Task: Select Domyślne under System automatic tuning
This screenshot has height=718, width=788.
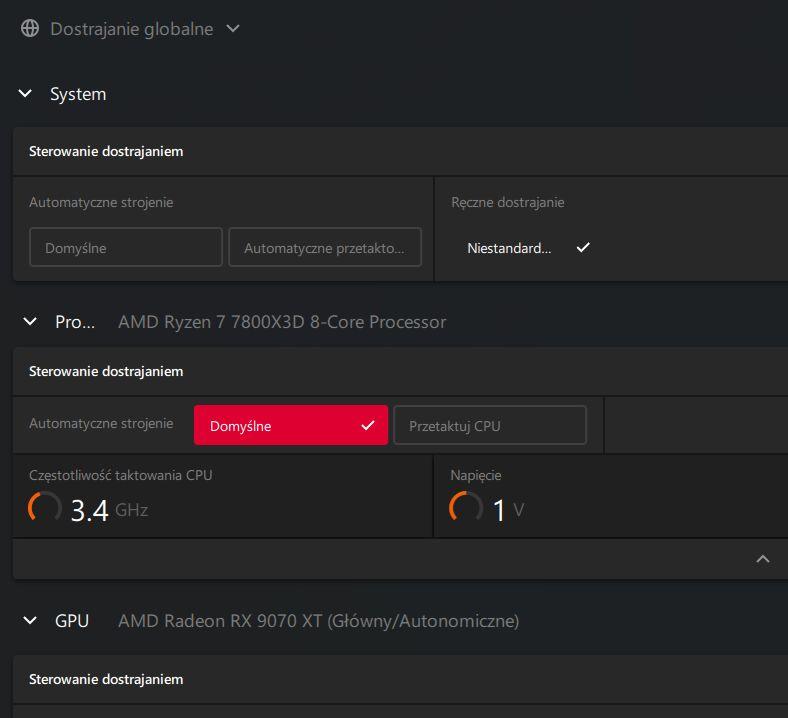Action: pyautogui.click(x=126, y=248)
